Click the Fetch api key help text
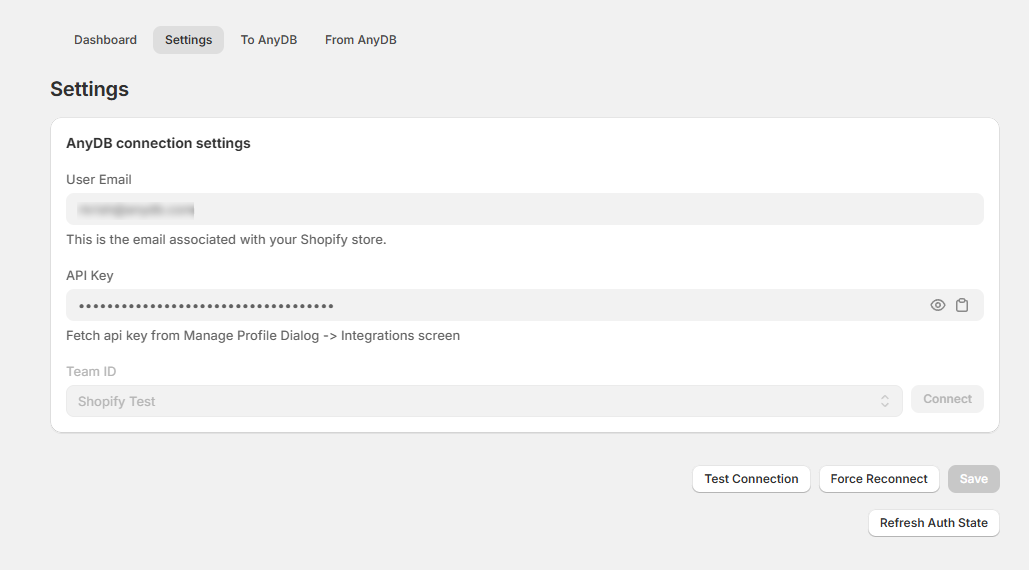The height and width of the screenshot is (570, 1029). click(x=263, y=335)
